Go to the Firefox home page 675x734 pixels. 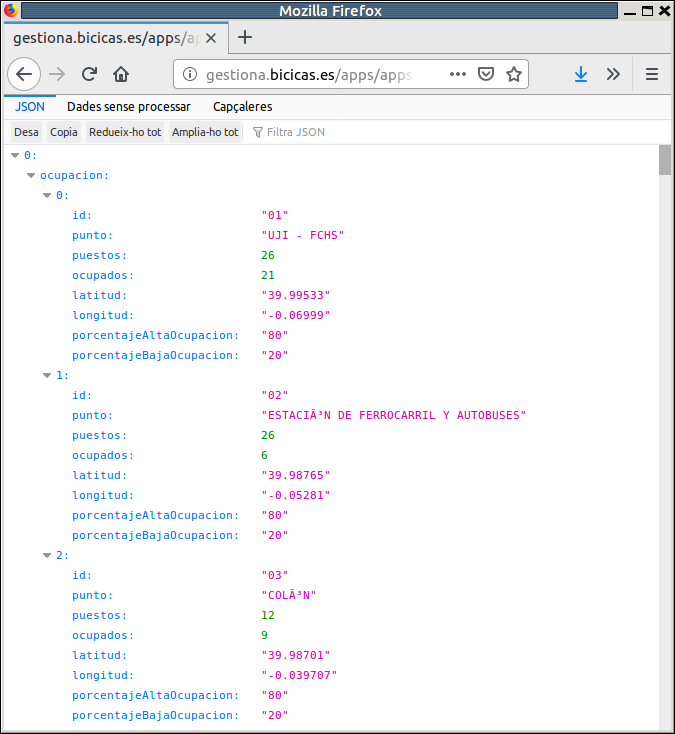[121, 74]
